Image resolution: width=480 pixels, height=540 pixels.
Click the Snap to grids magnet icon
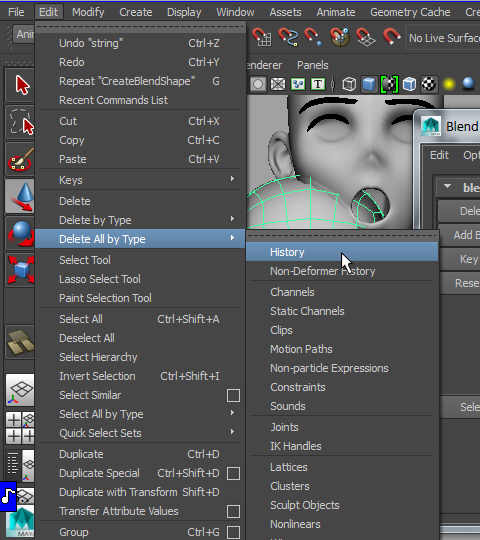point(262,37)
